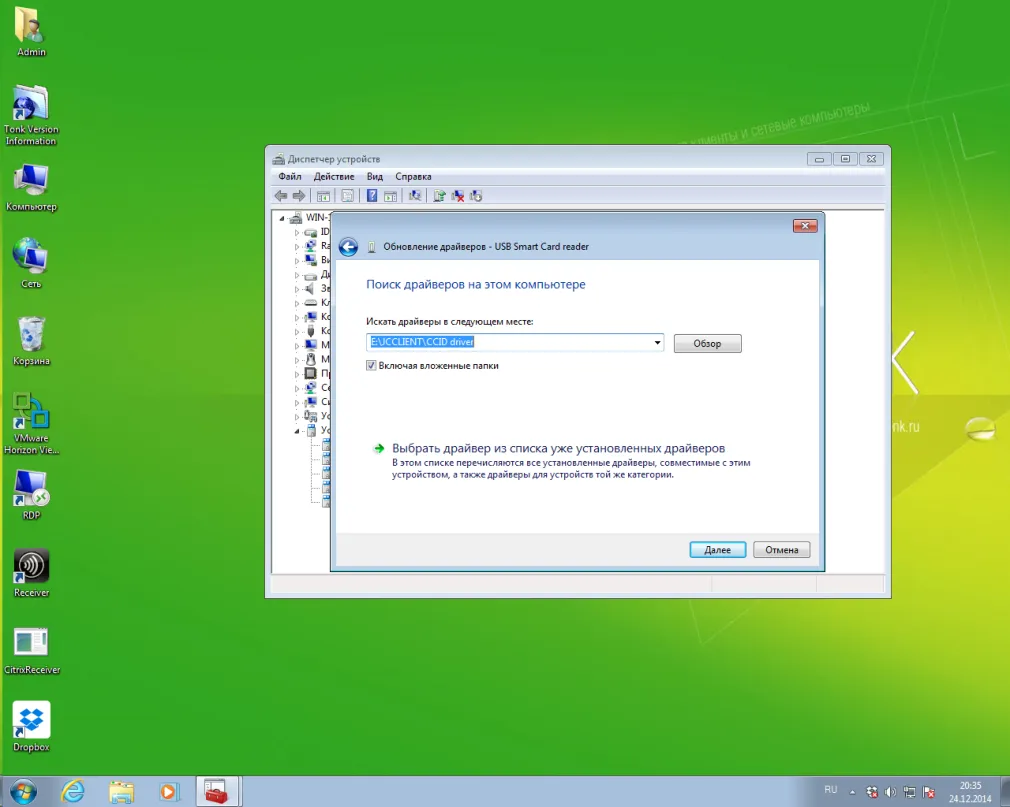1010x807 pixels.
Task: Open Help via the blue question-mark toolbar icon
Action: click(372, 196)
